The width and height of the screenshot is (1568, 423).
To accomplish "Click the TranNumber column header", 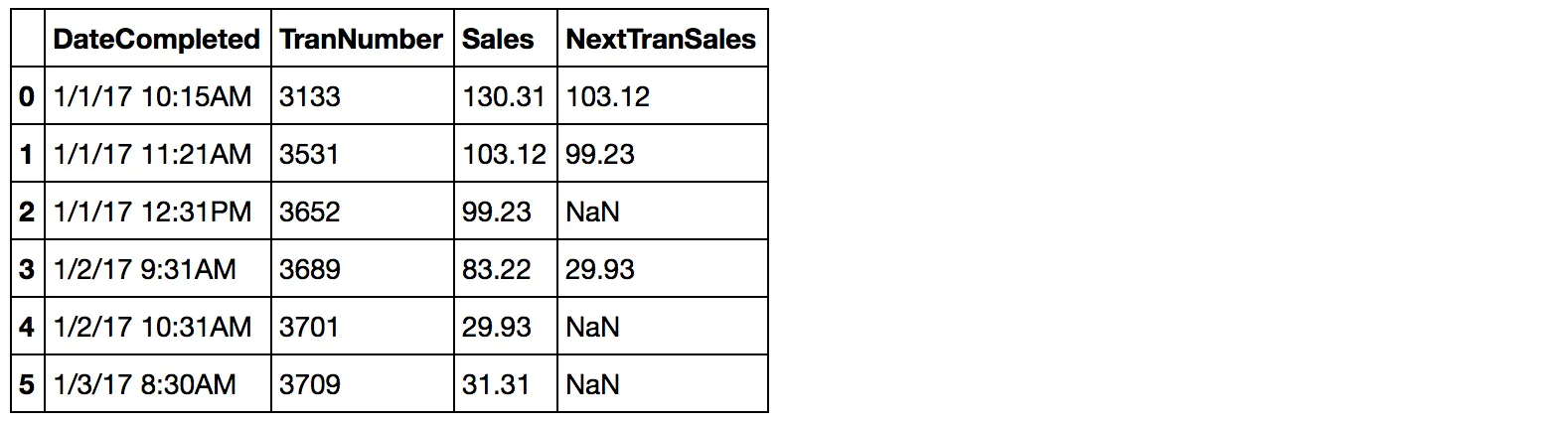I will click(x=361, y=39).
